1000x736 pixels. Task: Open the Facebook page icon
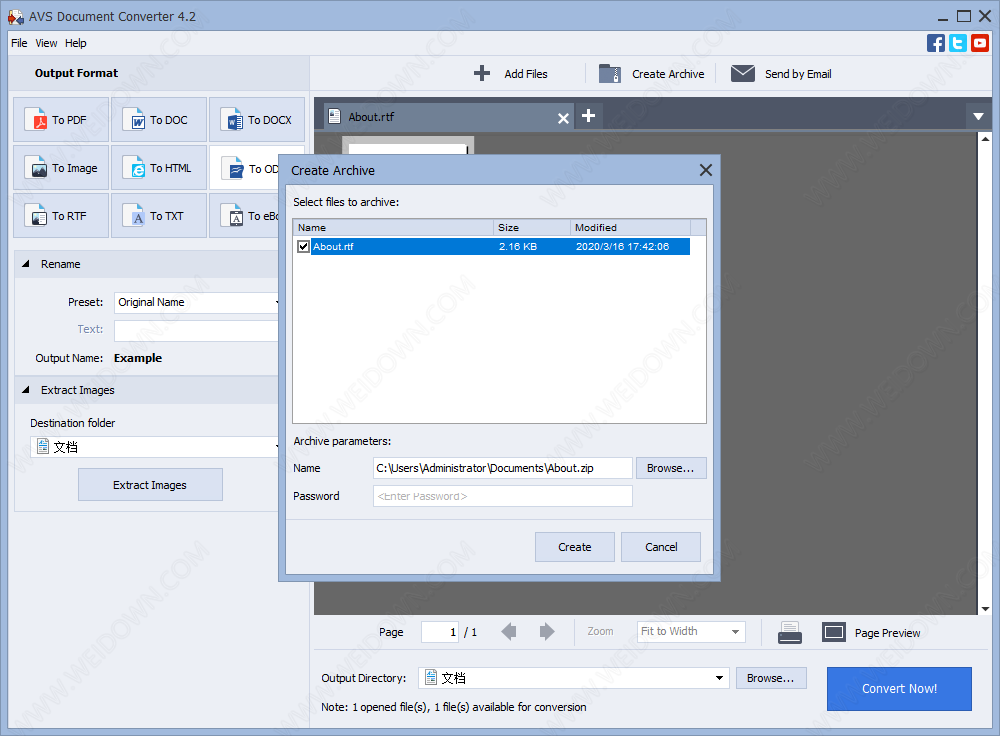(936, 43)
